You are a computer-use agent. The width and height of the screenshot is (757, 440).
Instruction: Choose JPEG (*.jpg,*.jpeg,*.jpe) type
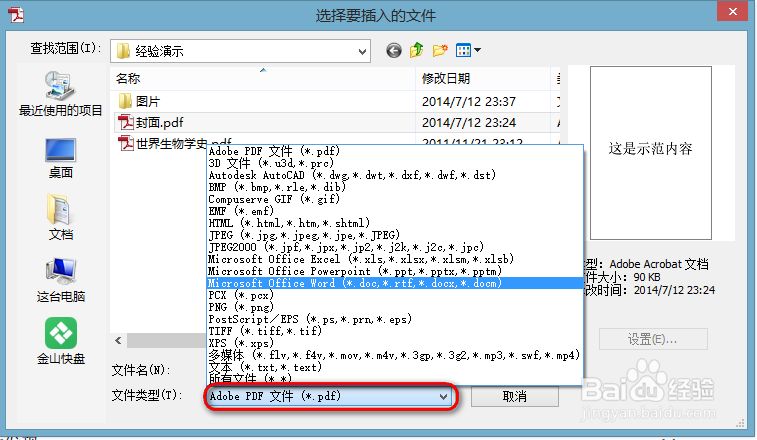tap(394, 235)
